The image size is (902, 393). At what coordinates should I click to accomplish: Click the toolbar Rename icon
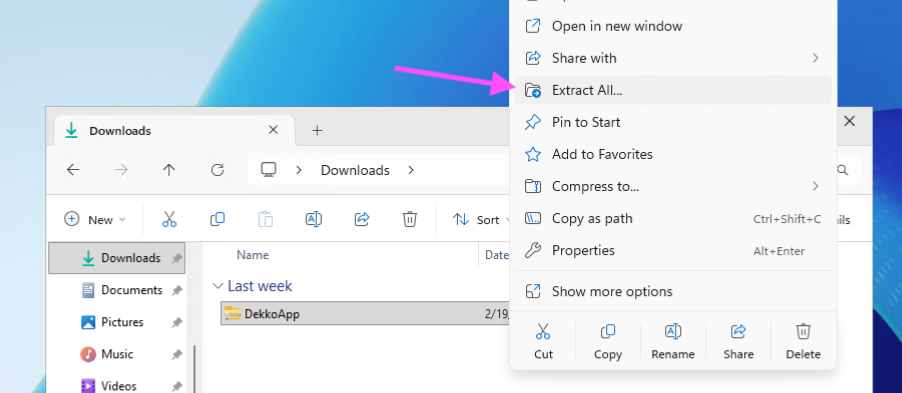point(314,219)
